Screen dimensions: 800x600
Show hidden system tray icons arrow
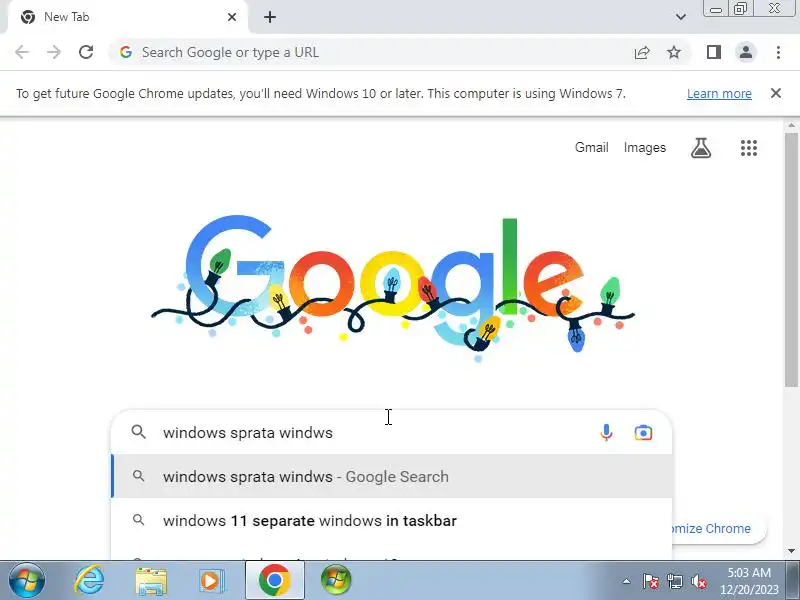coord(627,581)
